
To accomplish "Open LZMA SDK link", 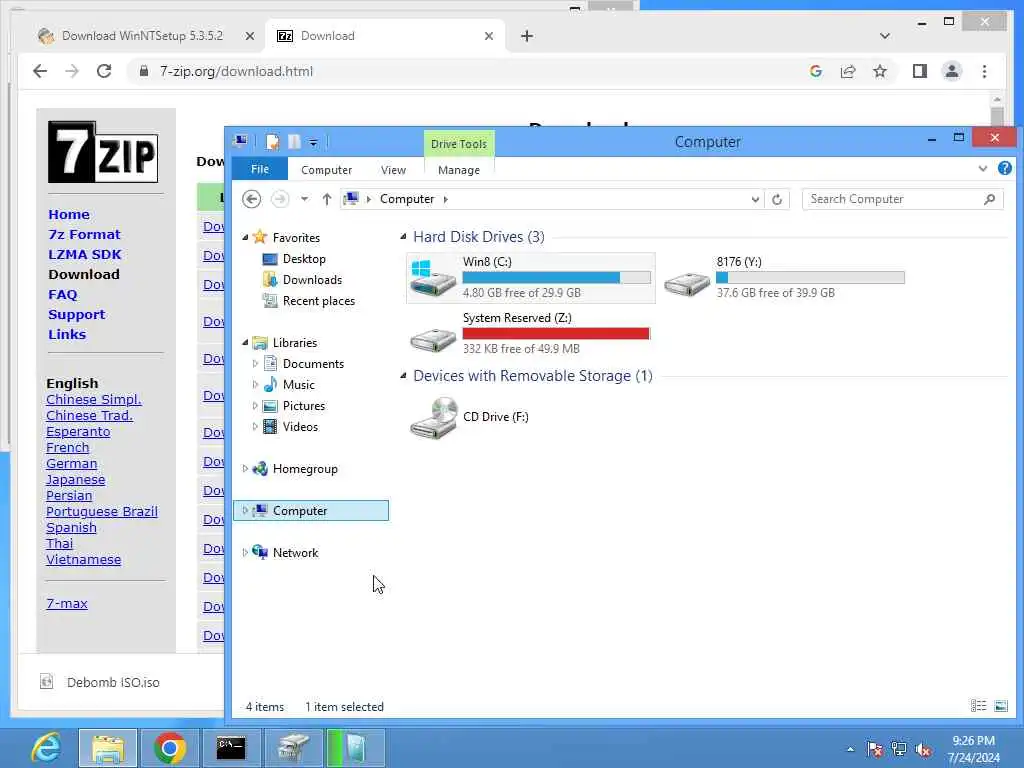I will (85, 255).
